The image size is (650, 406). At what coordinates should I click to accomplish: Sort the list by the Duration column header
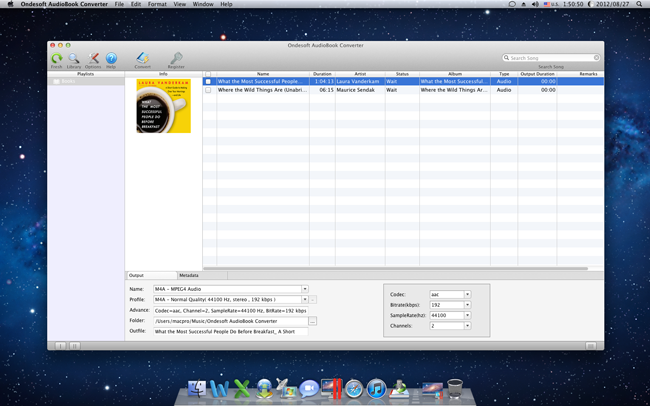[x=322, y=74]
